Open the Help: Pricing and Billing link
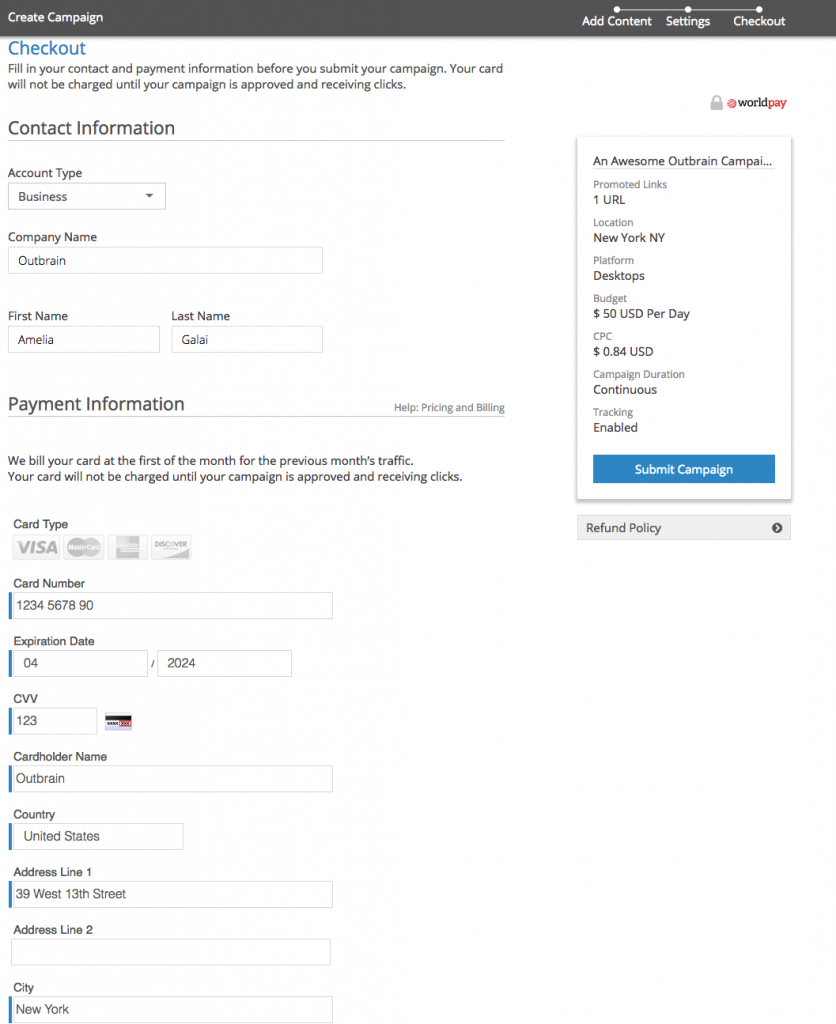Viewport: 836px width, 1024px height. point(449,408)
